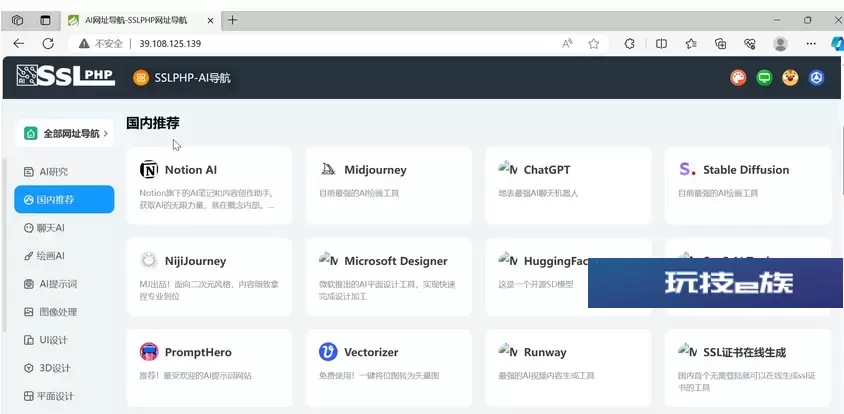Viewport: 844px width, 414px height.
Task: Close the AI网址导航 browser tab
Action: click(x=210, y=20)
